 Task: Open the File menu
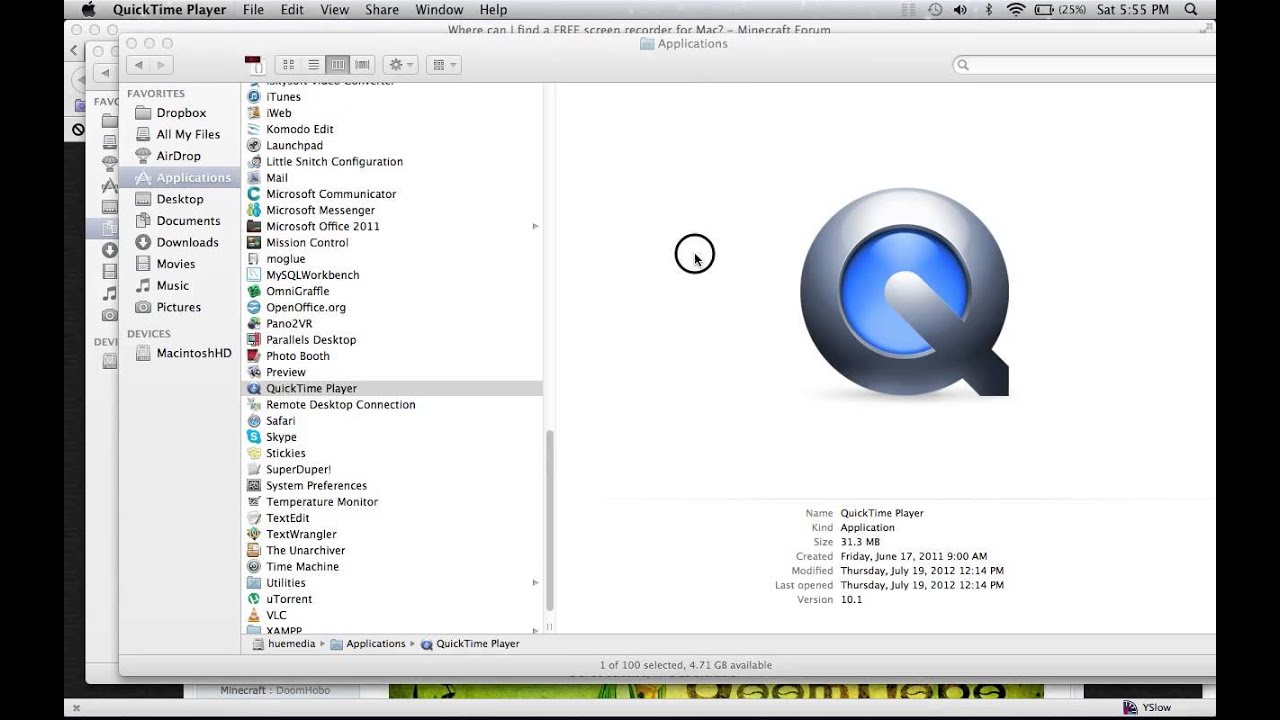coord(253,9)
